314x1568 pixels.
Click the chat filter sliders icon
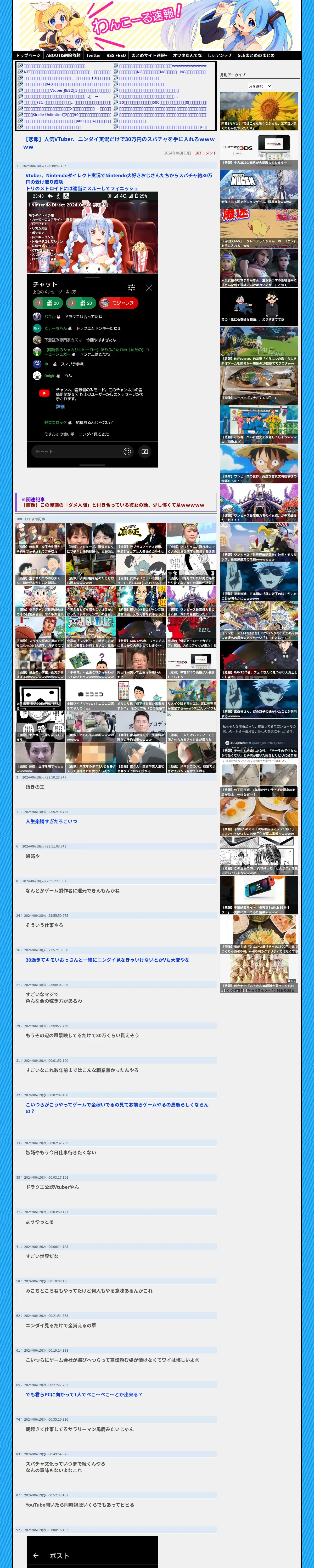click(131, 287)
